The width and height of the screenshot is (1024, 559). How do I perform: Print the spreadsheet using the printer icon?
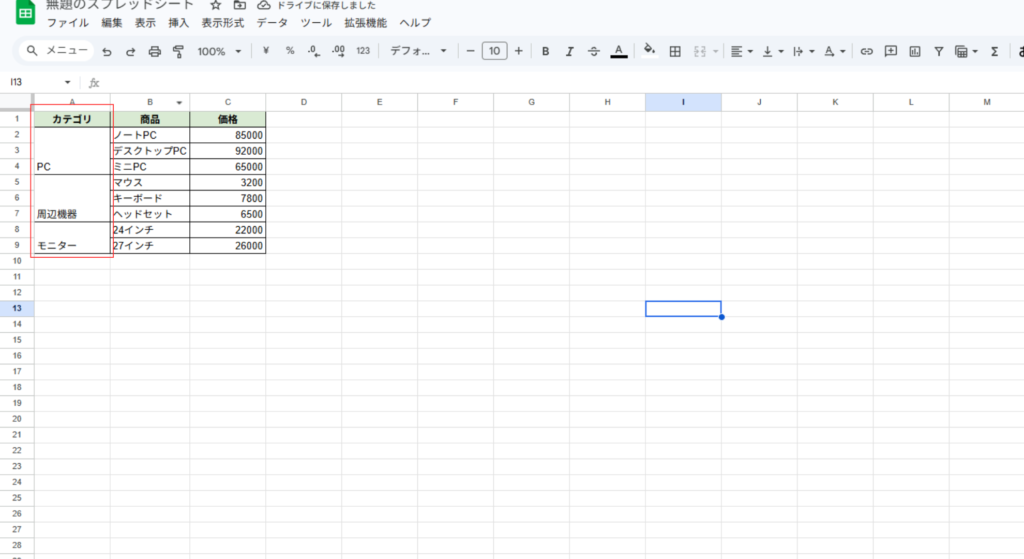pyautogui.click(x=154, y=51)
